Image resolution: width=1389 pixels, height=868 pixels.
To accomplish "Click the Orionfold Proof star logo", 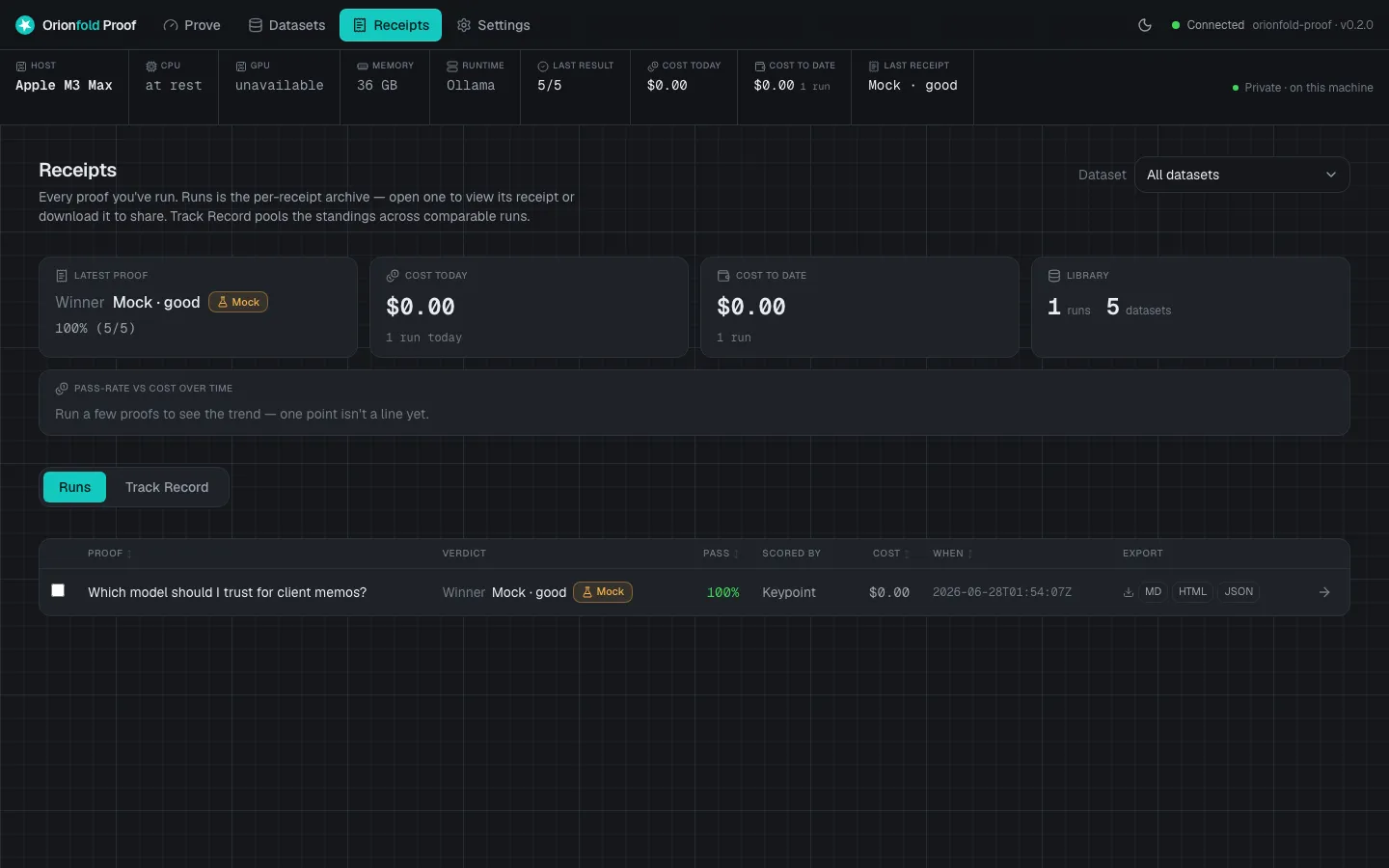I will (x=25, y=25).
